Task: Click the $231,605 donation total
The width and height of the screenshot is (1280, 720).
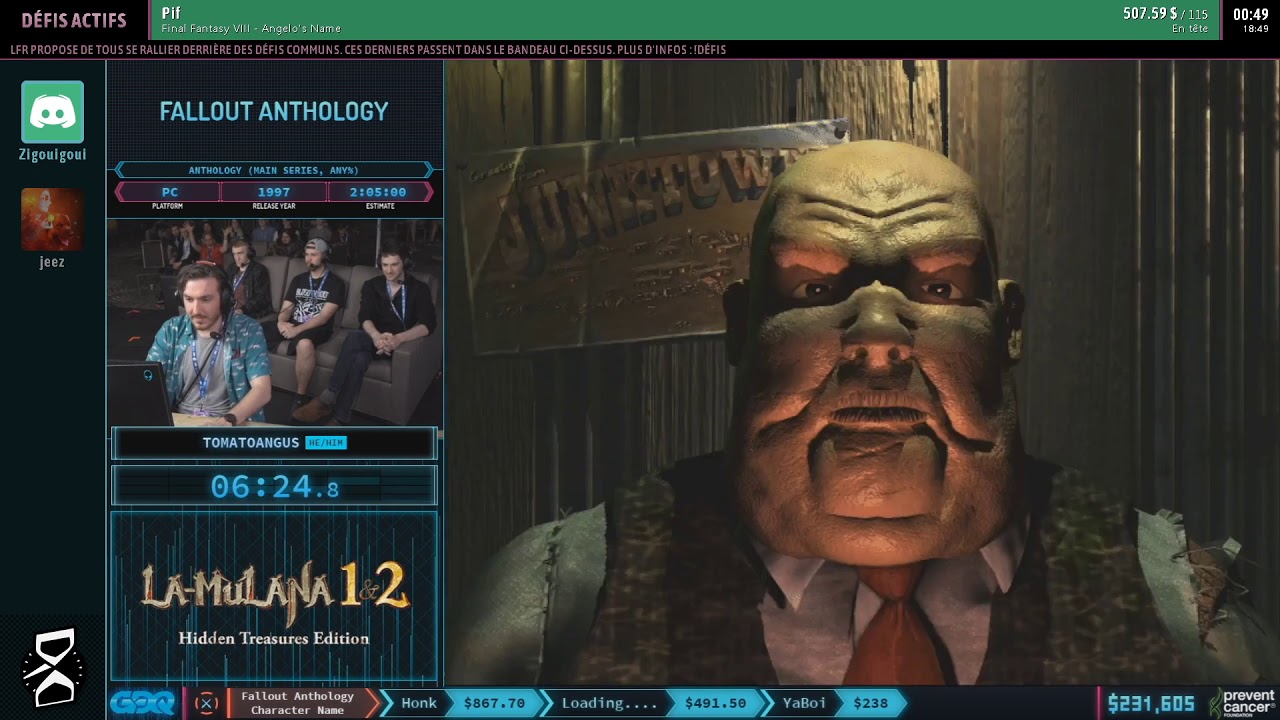Action: 1151,704
